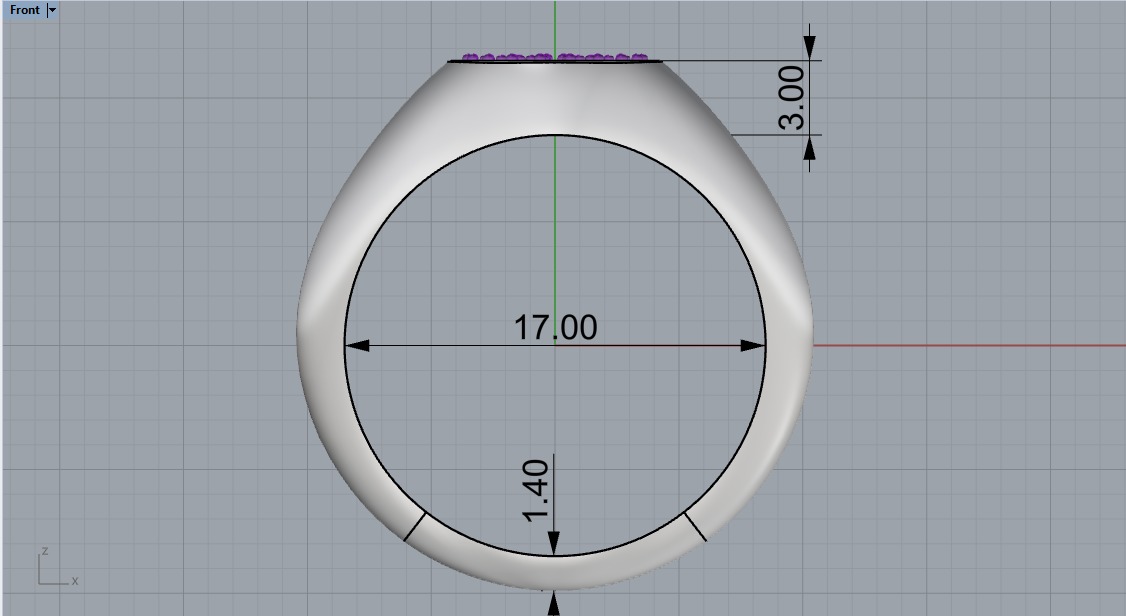Select the 3.00 height dimension text
Image resolution: width=1126 pixels, height=616 pixels.
click(792, 98)
